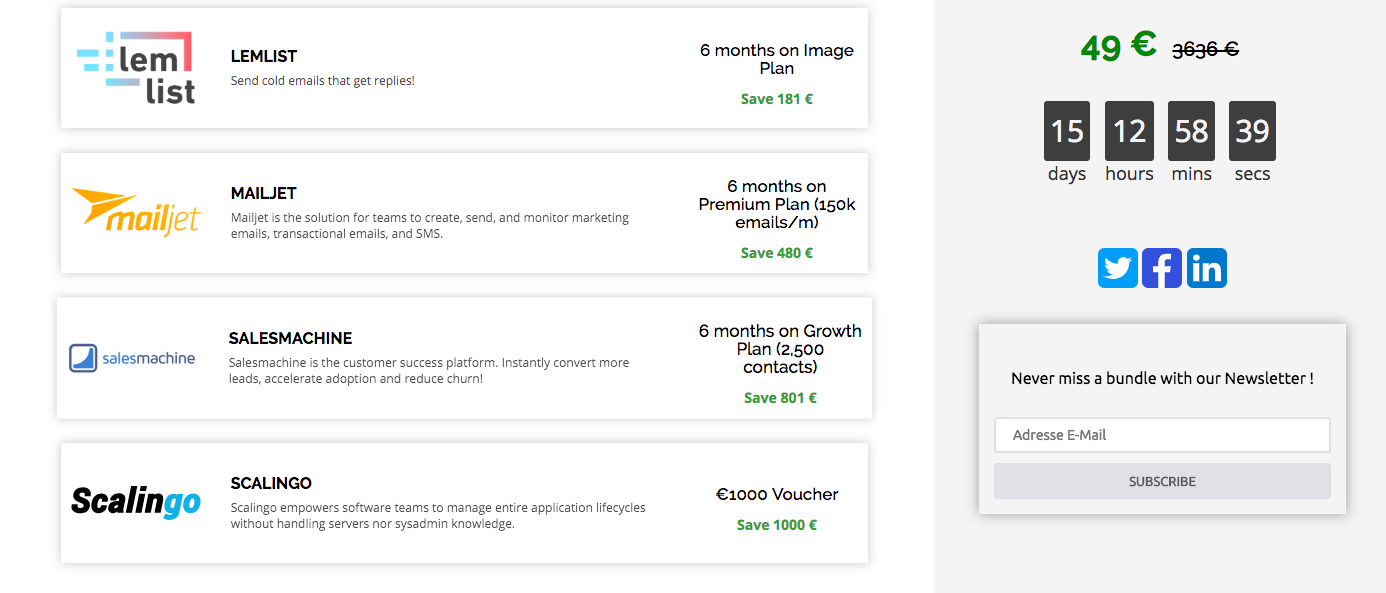Viewport: 1386px width, 593px height.
Task: Select the Mailjet Save 480 € text
Action: point(777,253)
